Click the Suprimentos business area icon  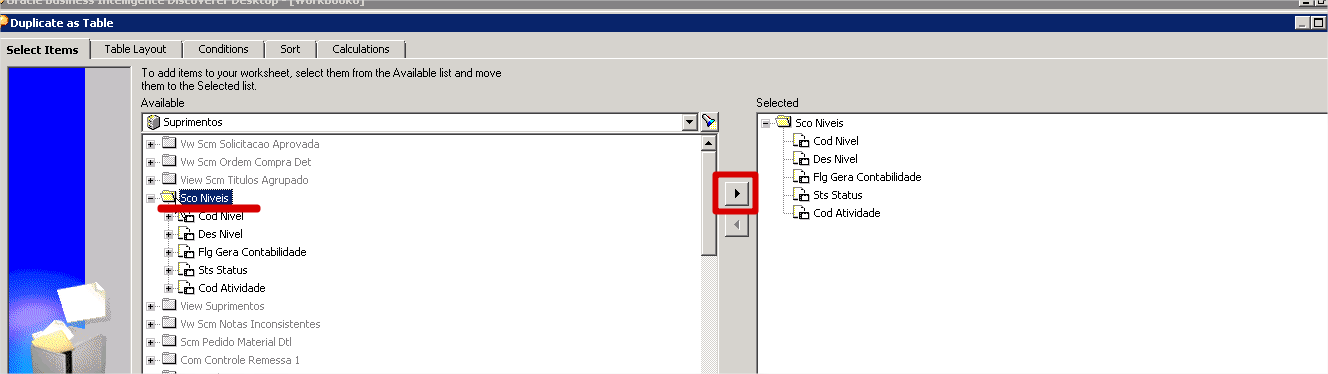pyautogui.click(x=153, y=122)
